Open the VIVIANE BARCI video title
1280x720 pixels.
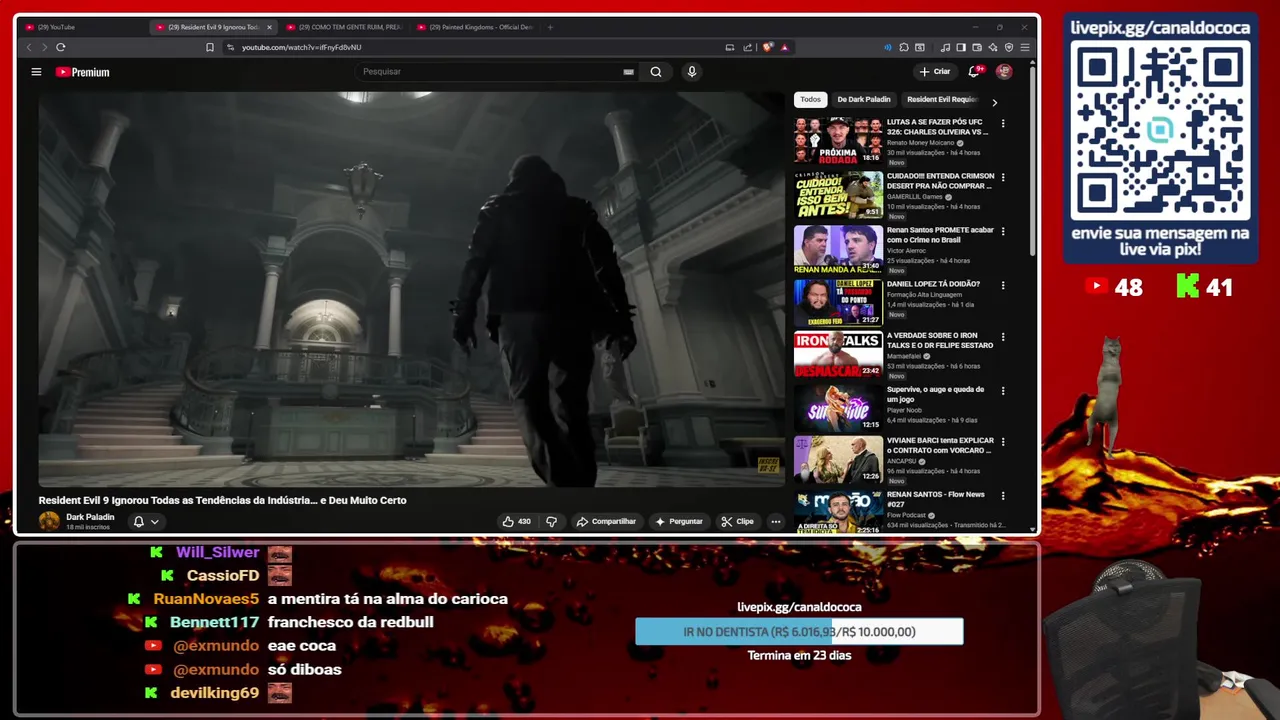[940, 445]
